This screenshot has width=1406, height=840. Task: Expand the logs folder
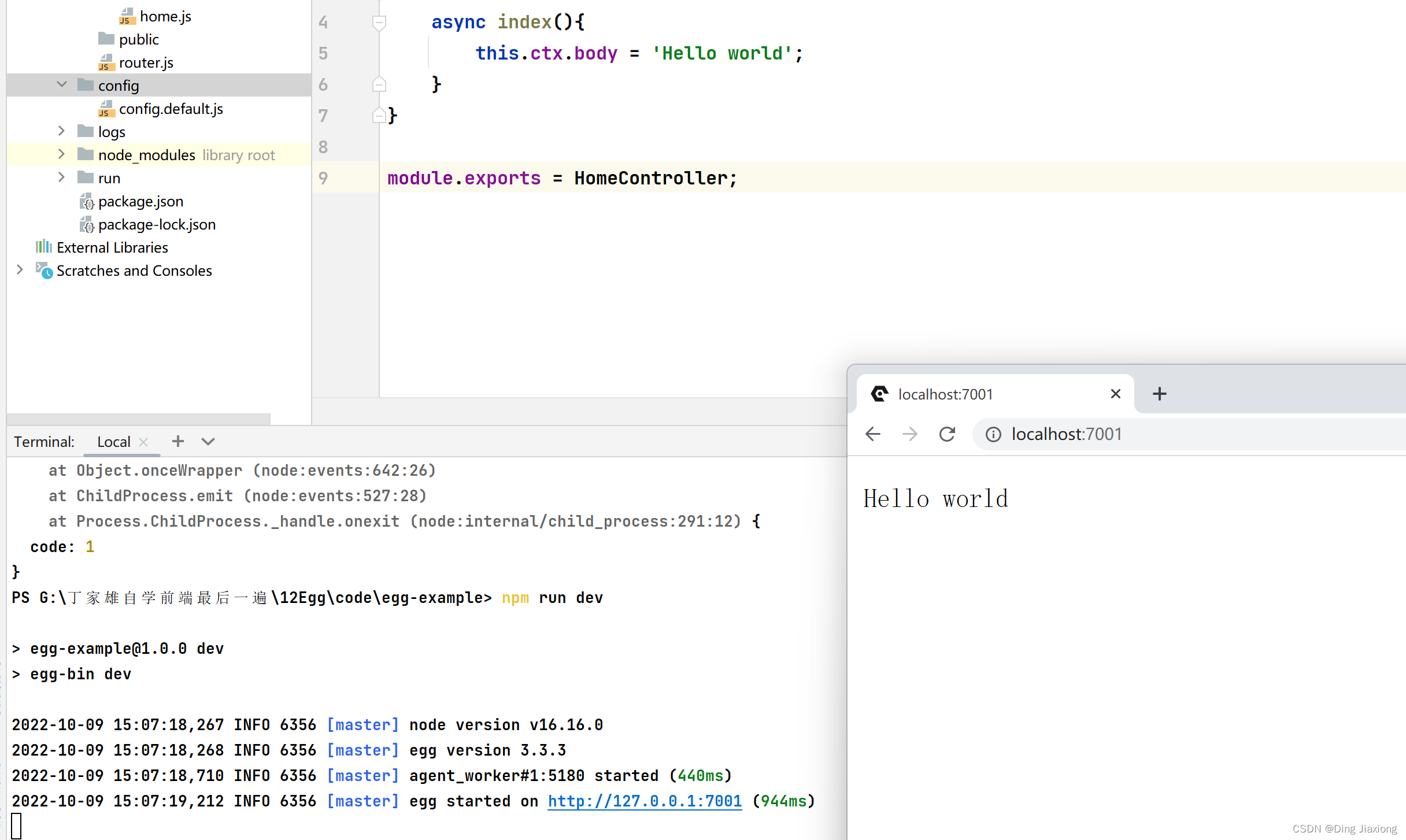(x=62, y=131)
